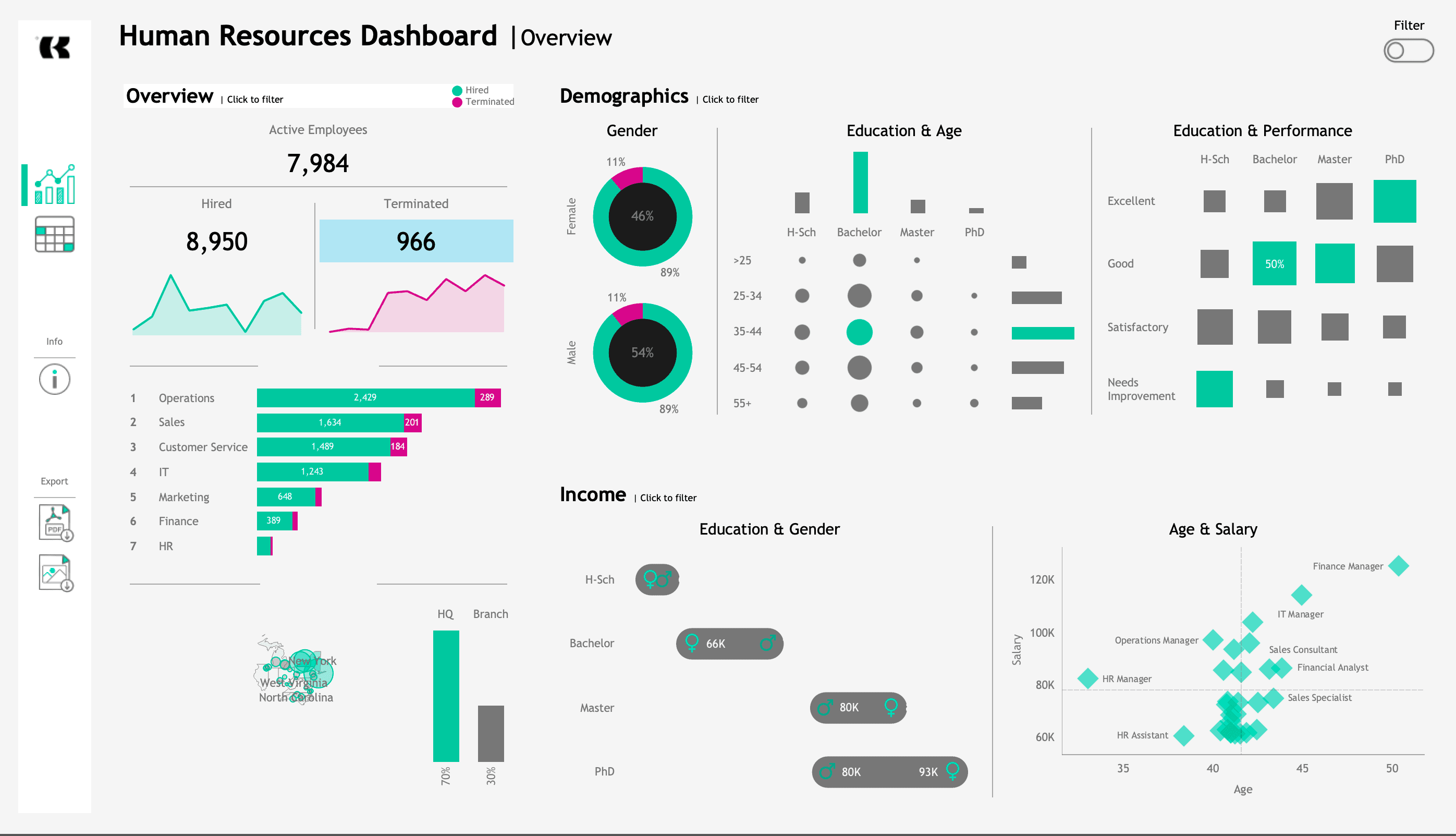Click Operations terminated segment 289
This screenshot has height=836, width=1456.
pos(488,397)
